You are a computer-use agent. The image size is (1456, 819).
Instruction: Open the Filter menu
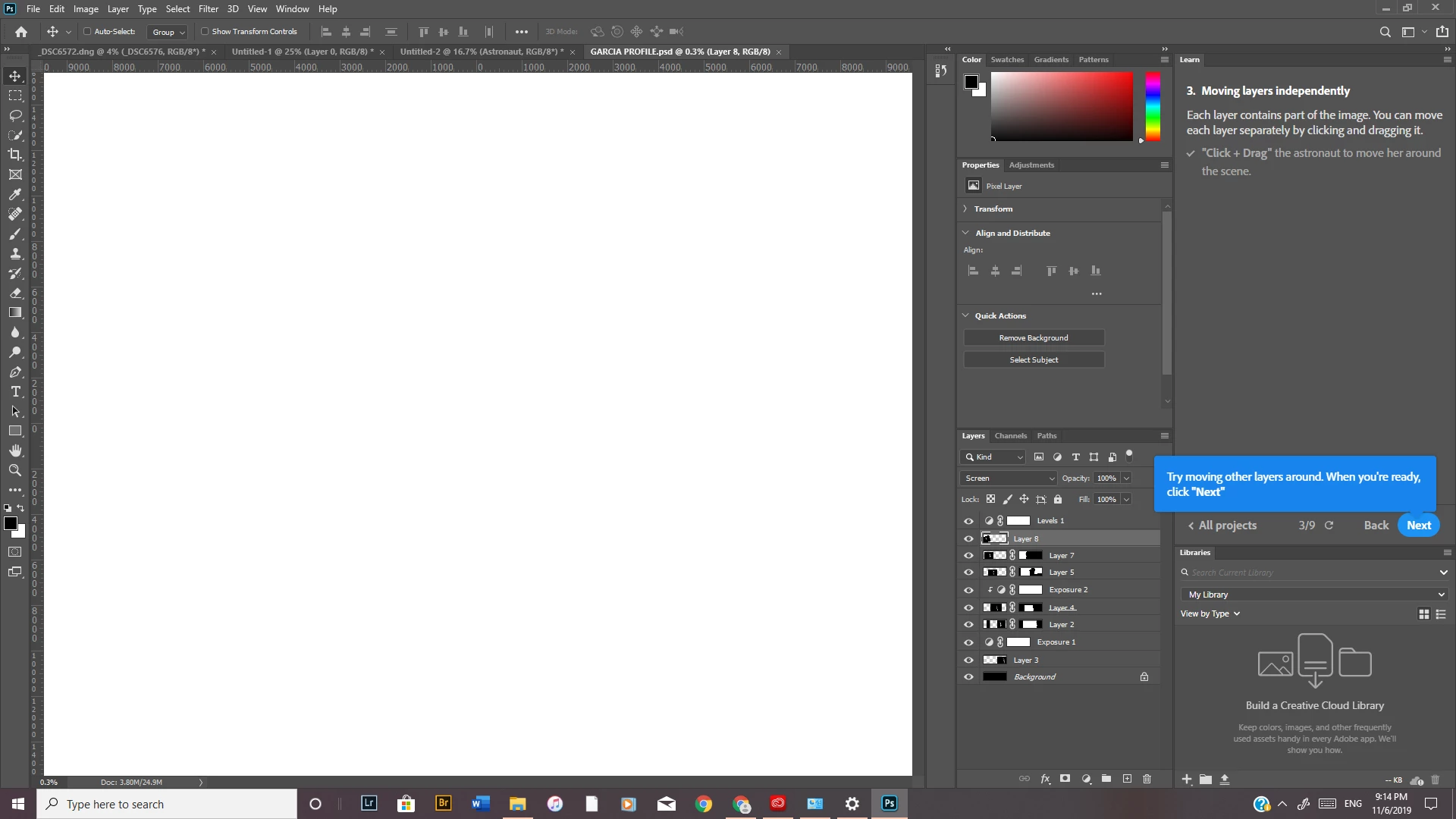pyautogui.click(x=209, y=9)
